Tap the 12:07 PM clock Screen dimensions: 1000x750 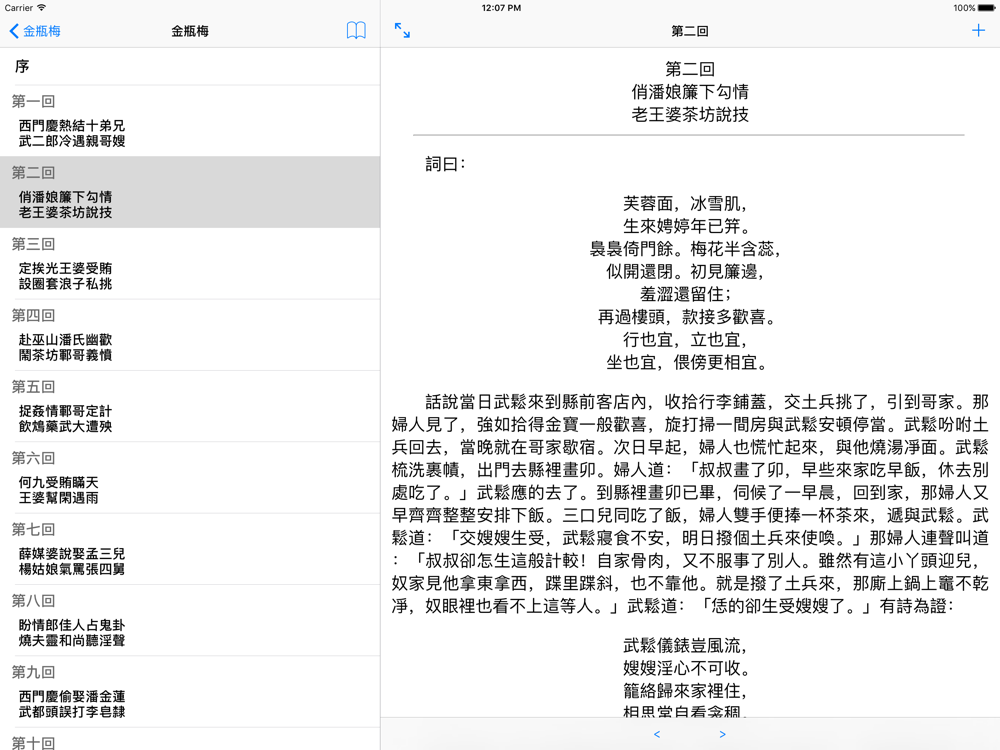point(501,8)
